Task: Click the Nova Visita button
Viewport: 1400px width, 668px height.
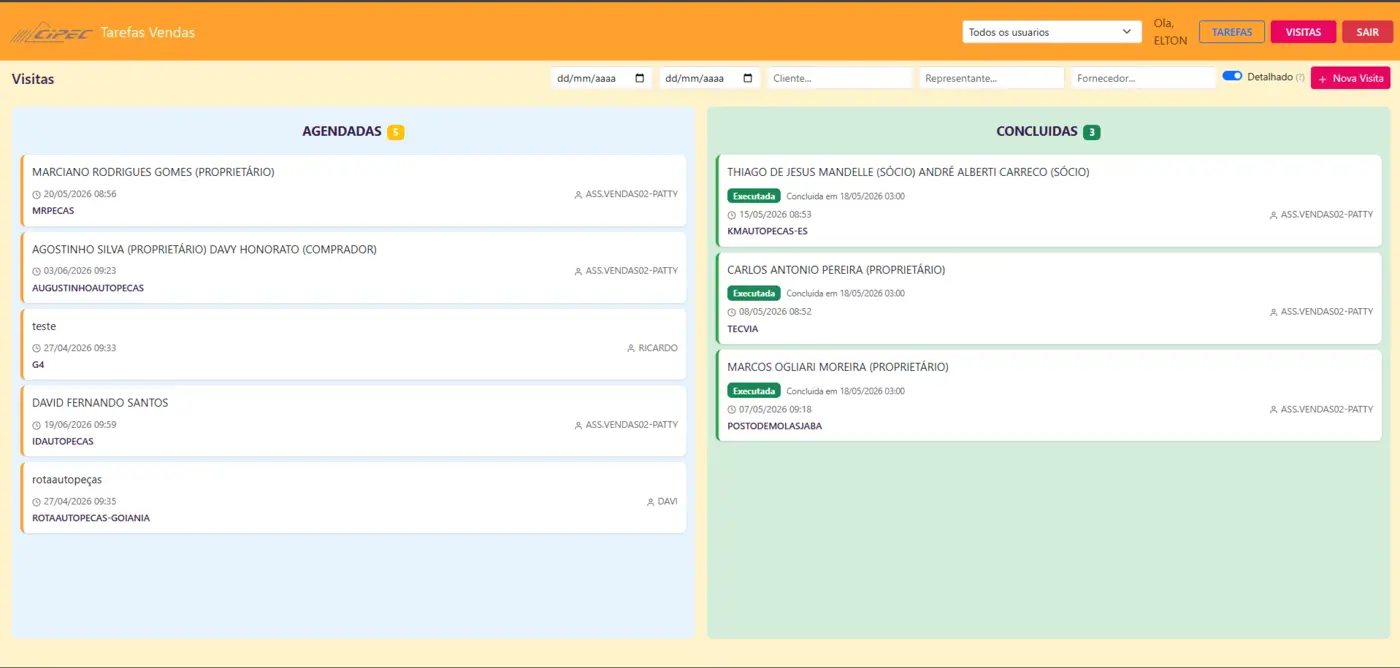Action: (1350, 78)
